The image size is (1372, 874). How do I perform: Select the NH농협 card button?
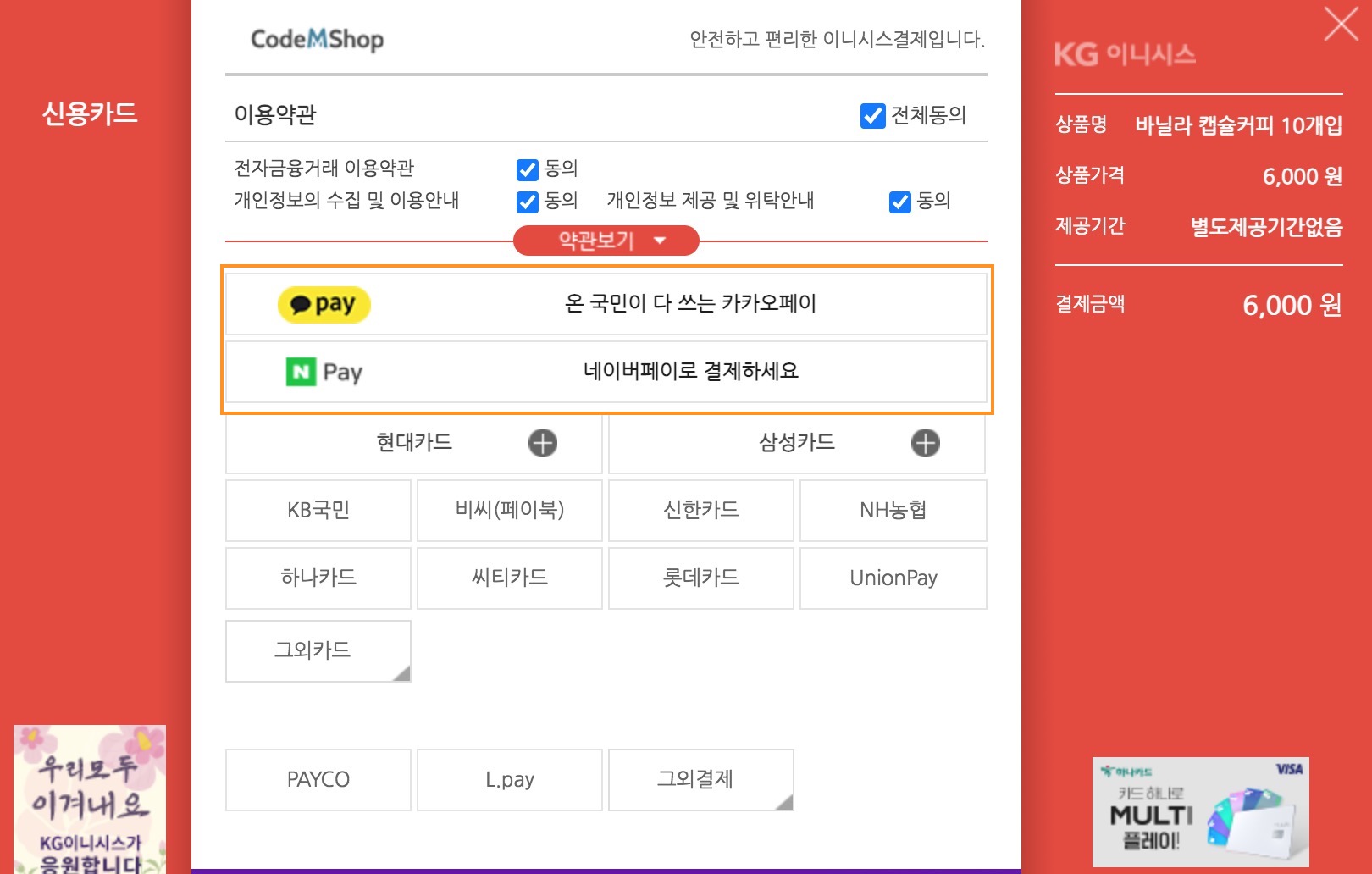pyautogui.click(x=893, y=511)
